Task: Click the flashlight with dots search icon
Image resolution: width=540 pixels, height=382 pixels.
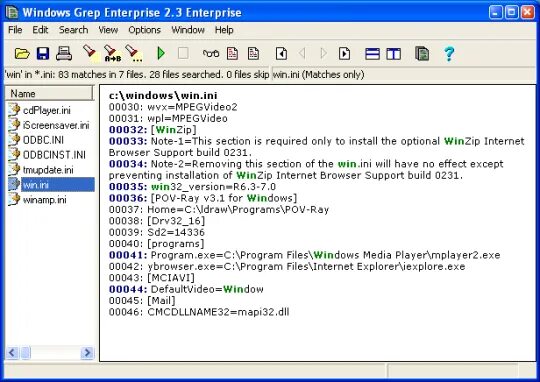Action: (134, 53)
